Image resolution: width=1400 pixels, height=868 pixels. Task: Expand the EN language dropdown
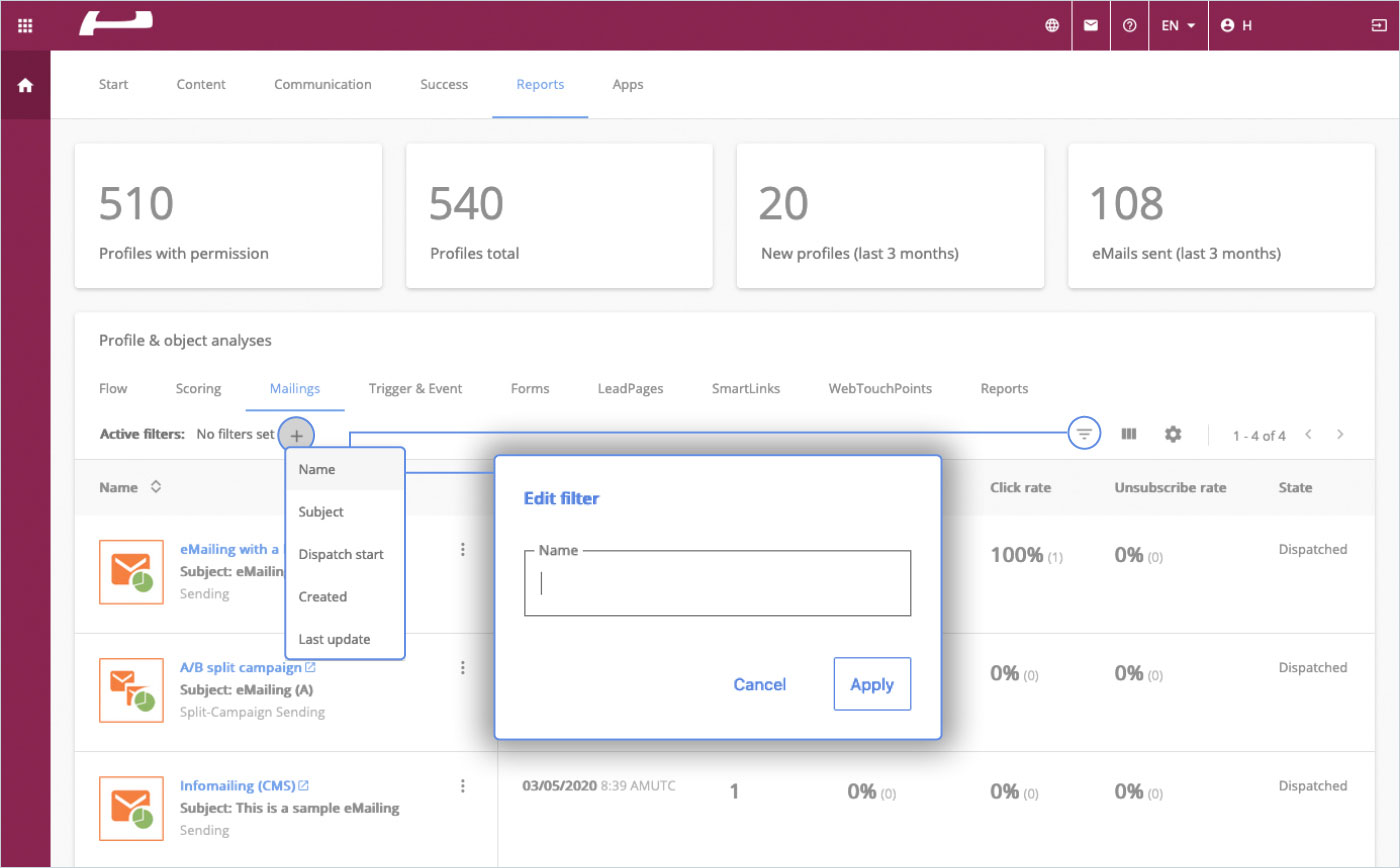point(1178,26)
